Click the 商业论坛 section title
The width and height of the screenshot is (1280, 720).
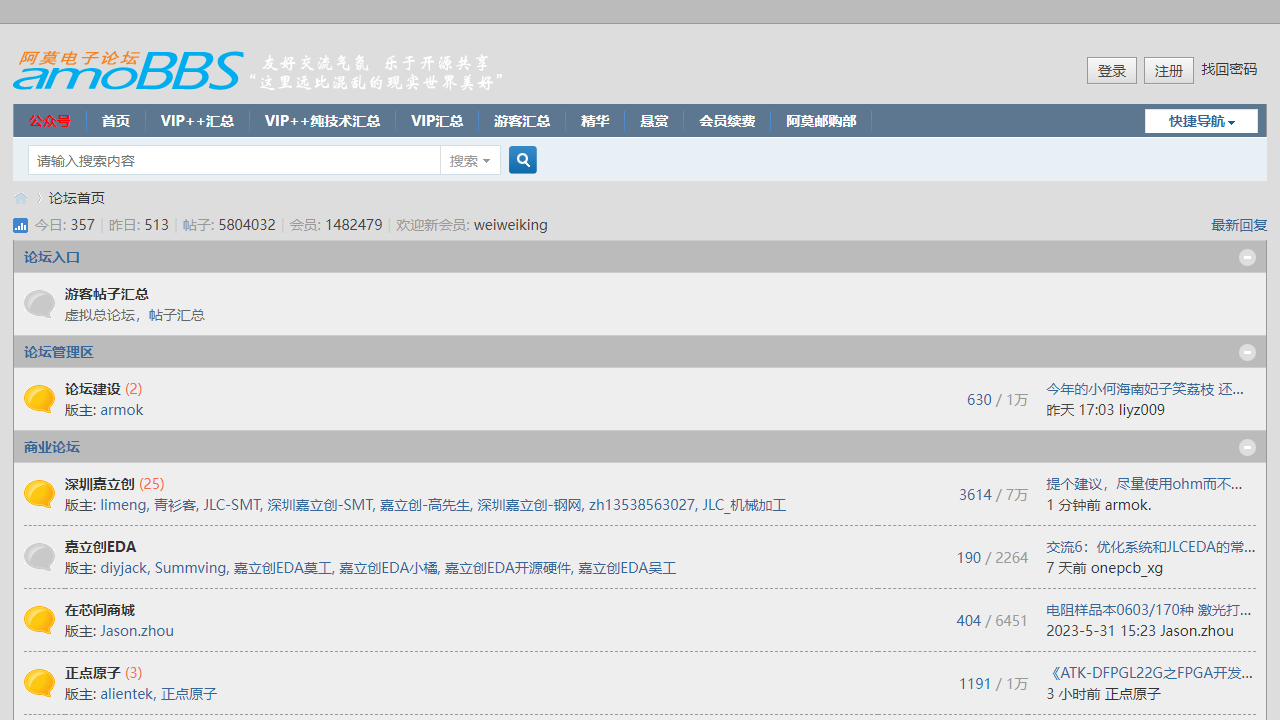(52, 447)
